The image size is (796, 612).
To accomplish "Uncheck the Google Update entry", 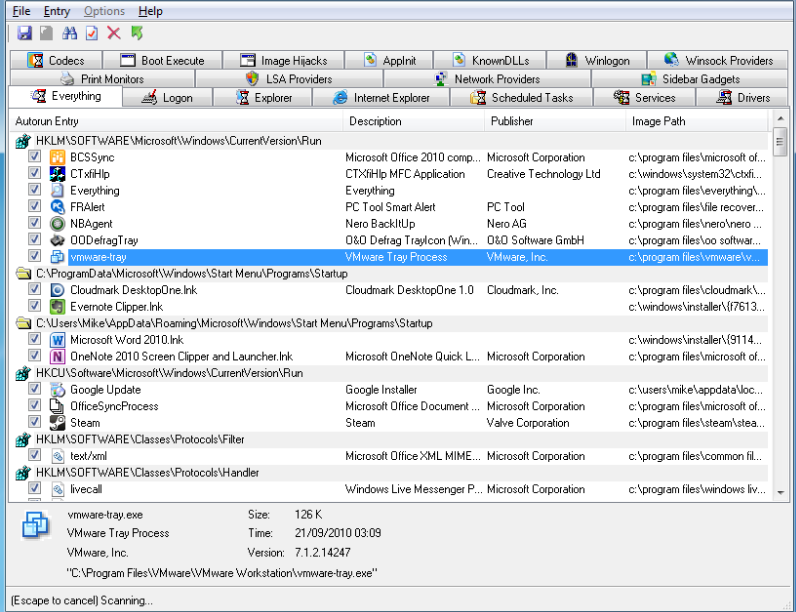I will 34,389.
